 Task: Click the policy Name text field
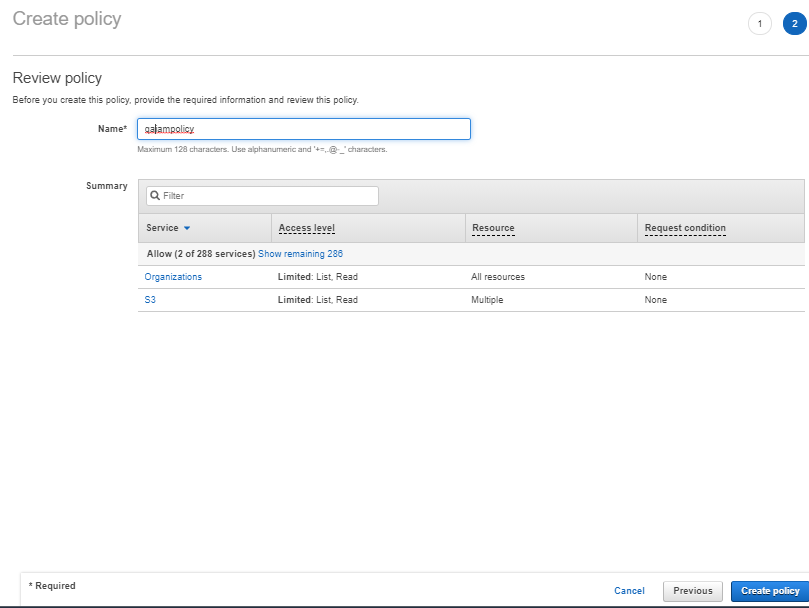(303, 129)
